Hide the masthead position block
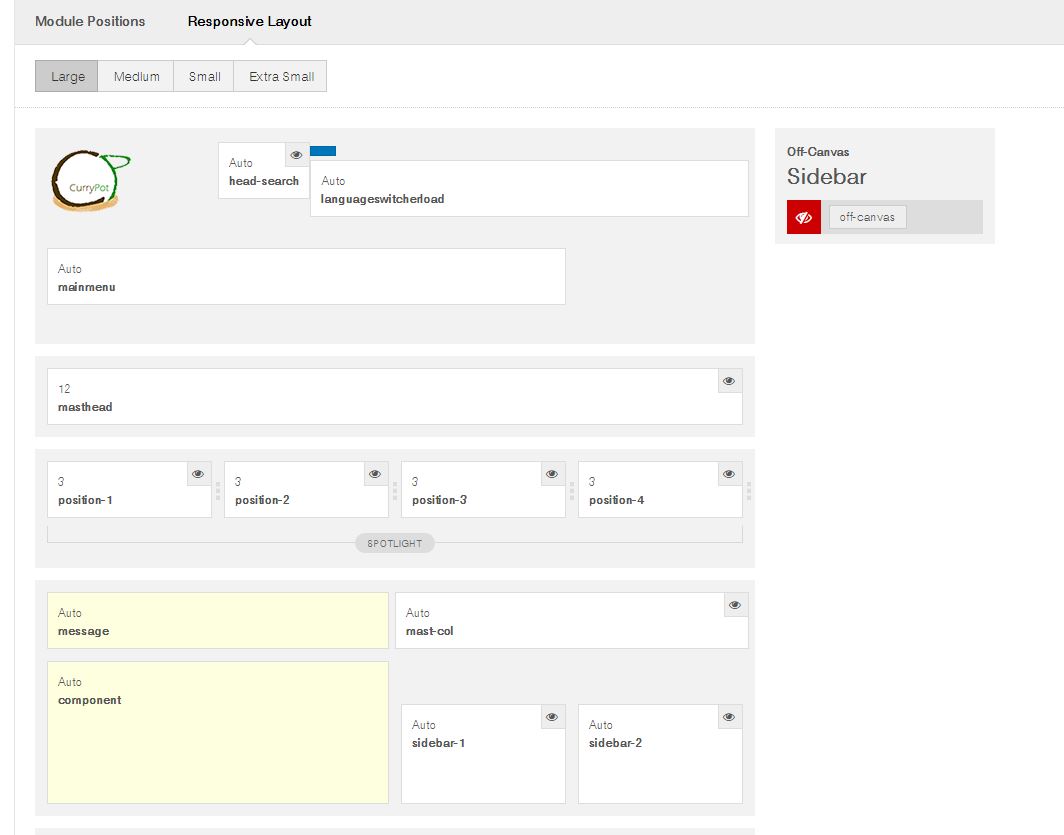 [729, 381]
